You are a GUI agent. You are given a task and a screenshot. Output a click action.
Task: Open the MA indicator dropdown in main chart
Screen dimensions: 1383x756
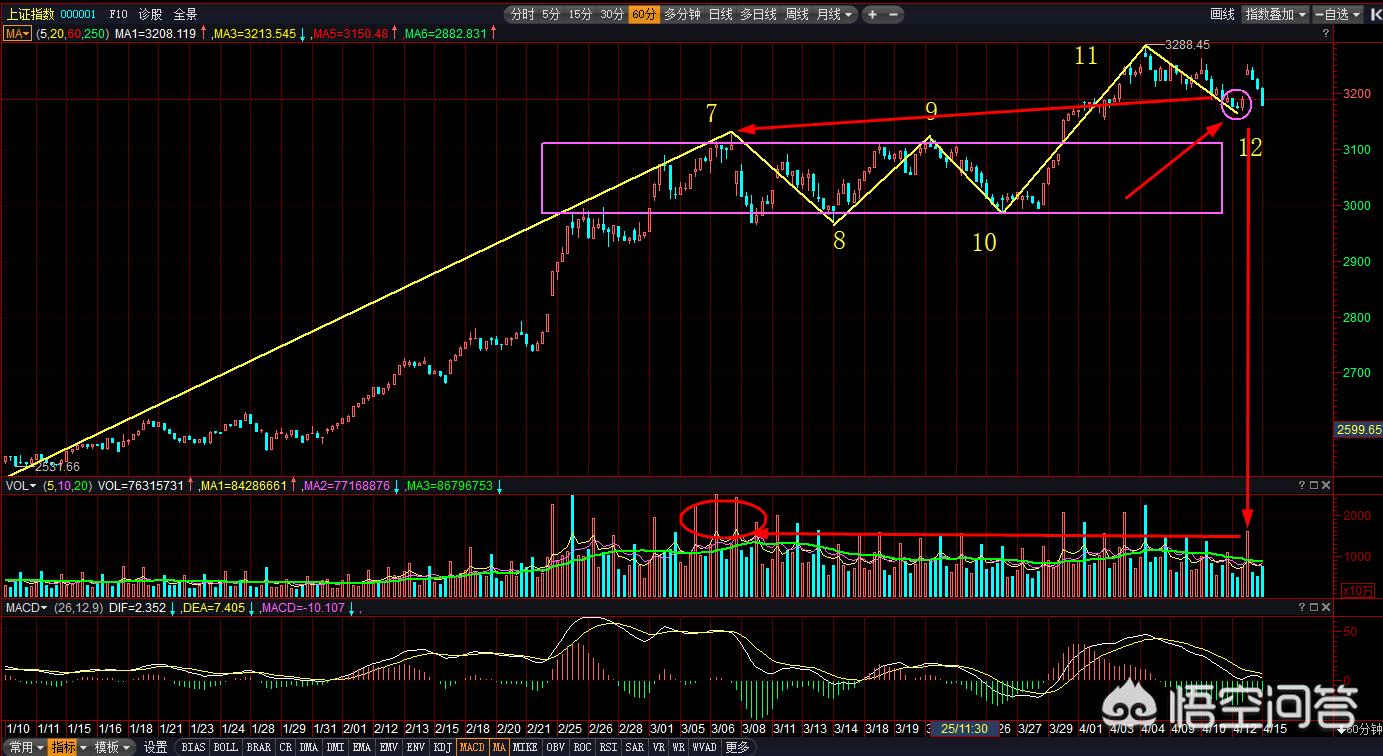17,33
